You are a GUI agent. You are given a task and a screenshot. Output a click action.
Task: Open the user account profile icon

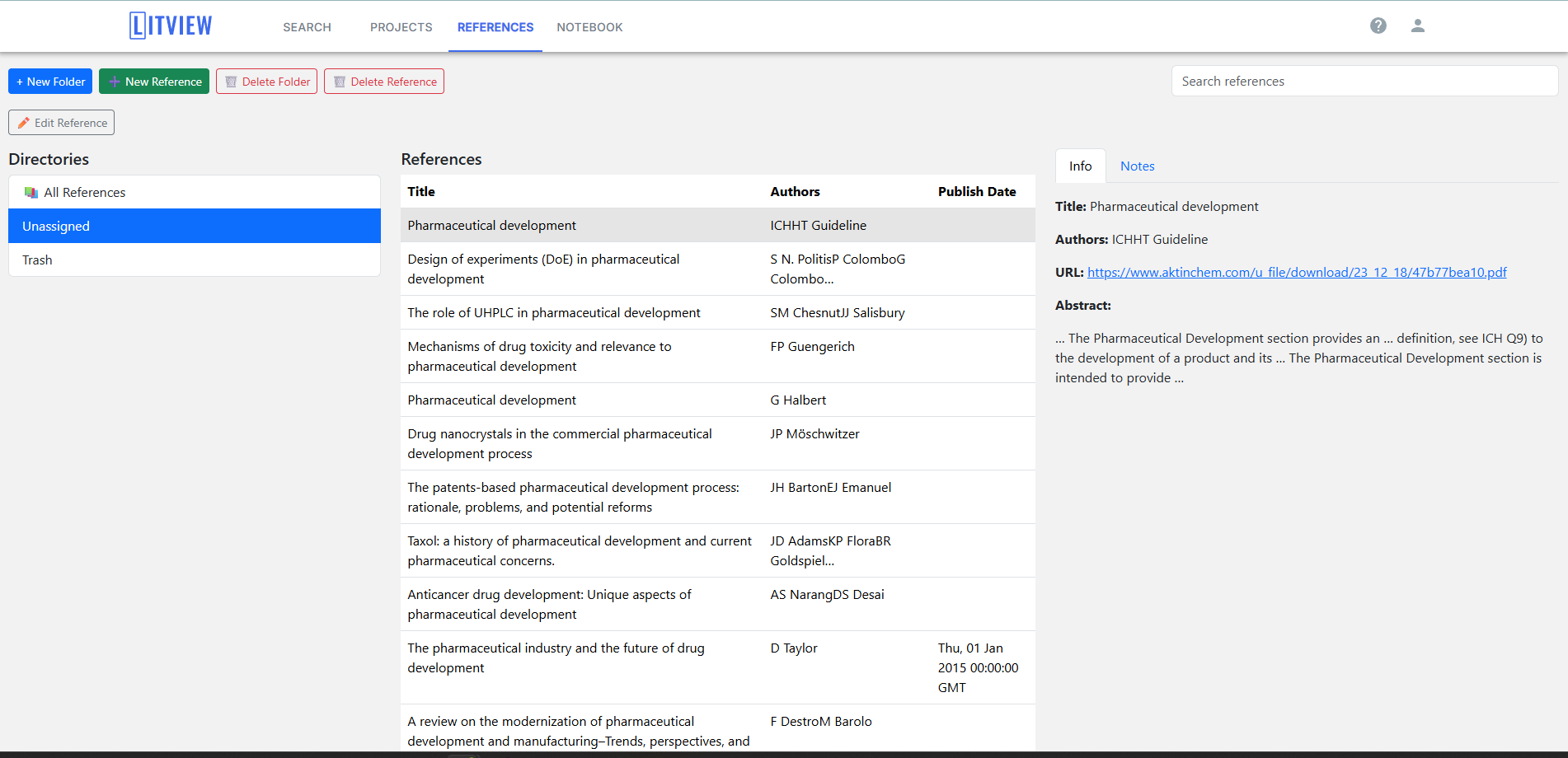(x=1417, y=26)
